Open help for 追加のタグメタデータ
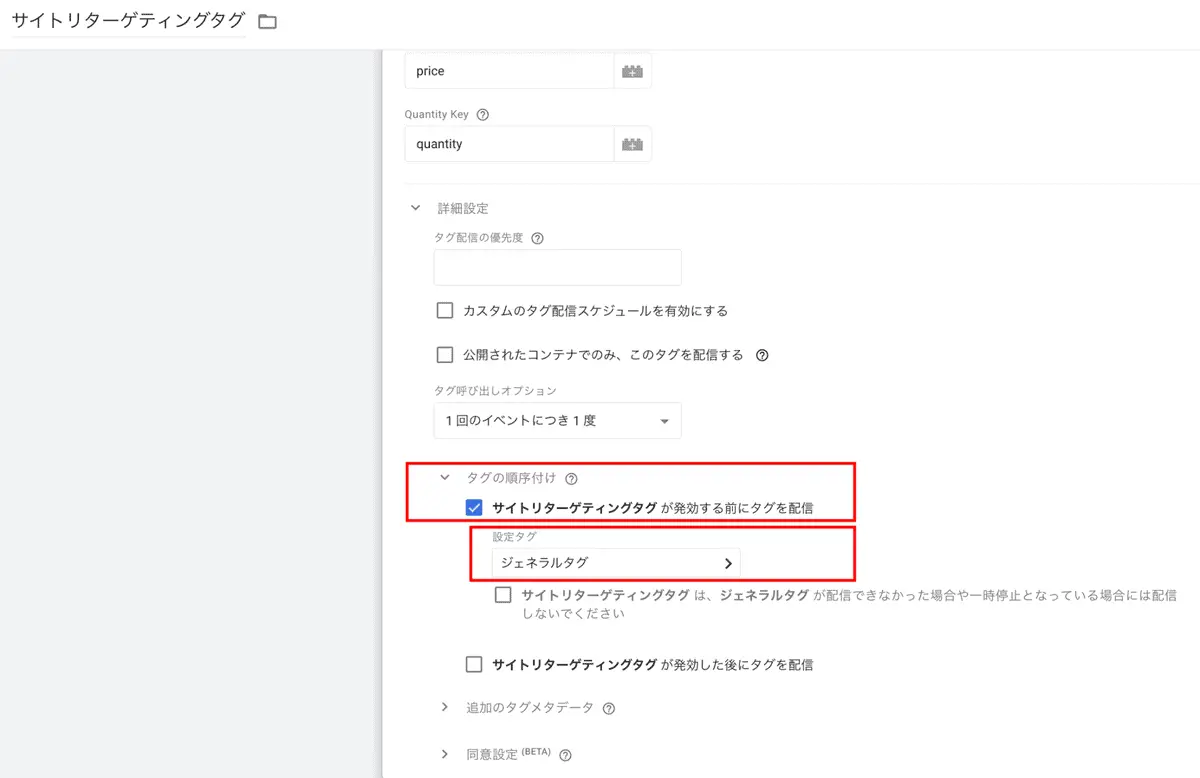The width and height of the screenshot is (1200, 778). pyautogui.click(x=611, y=707)
